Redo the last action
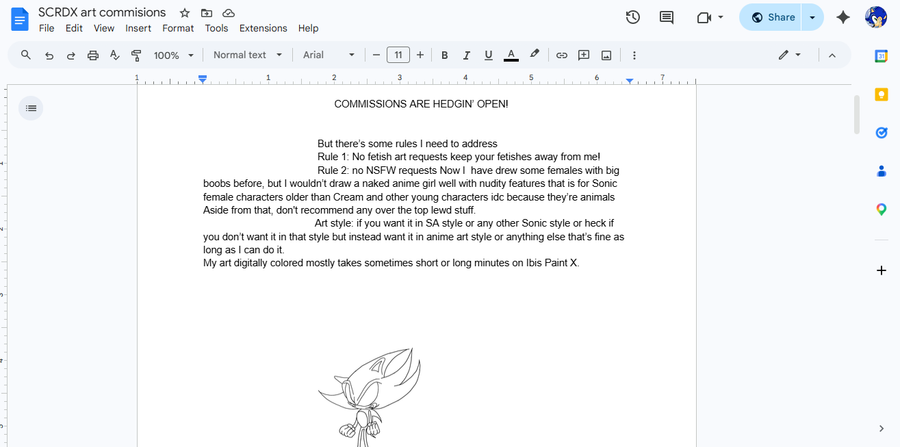This screenshot has height=447, width=900. click(71, 55)
